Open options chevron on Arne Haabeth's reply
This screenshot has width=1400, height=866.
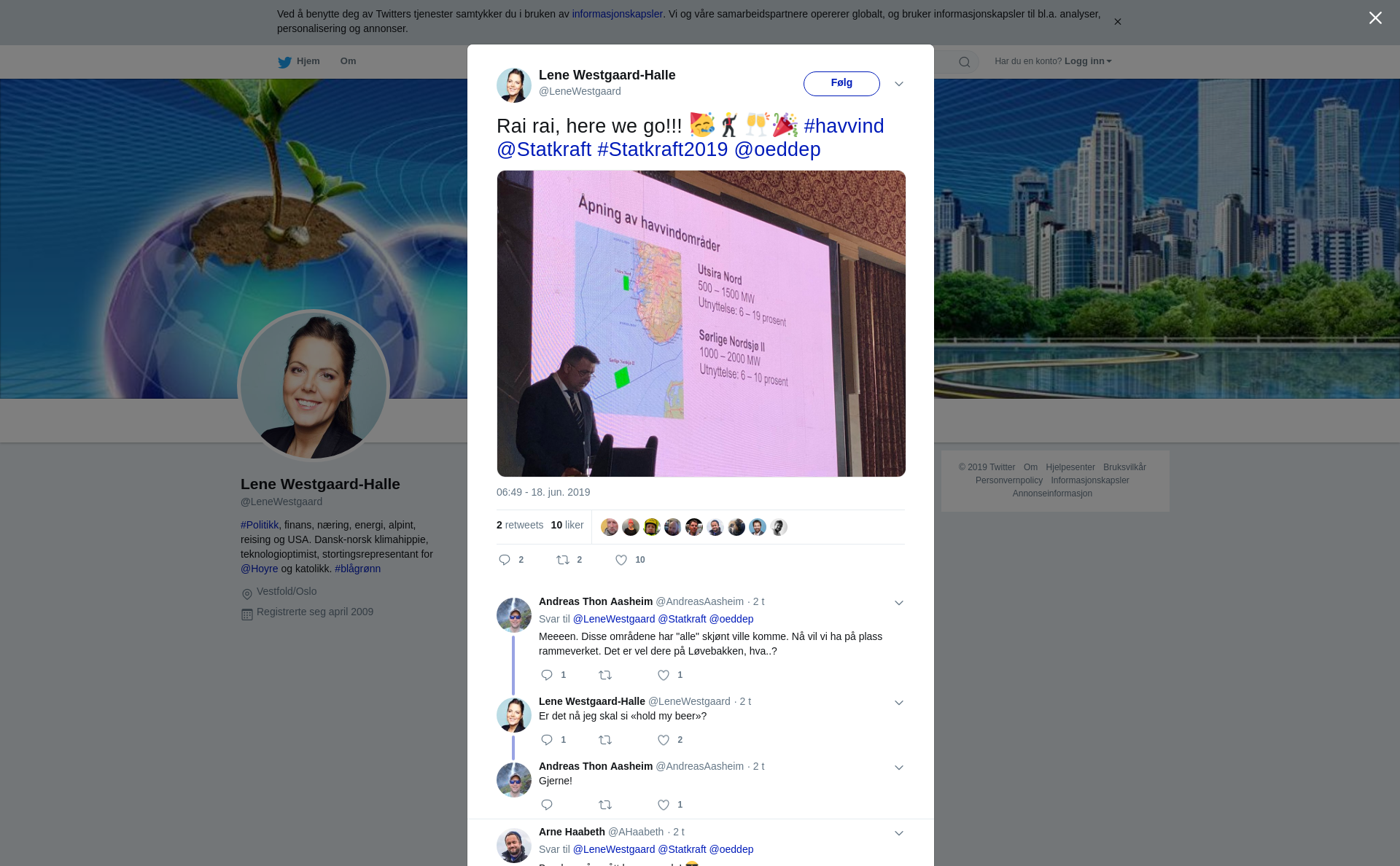(898, 833)
